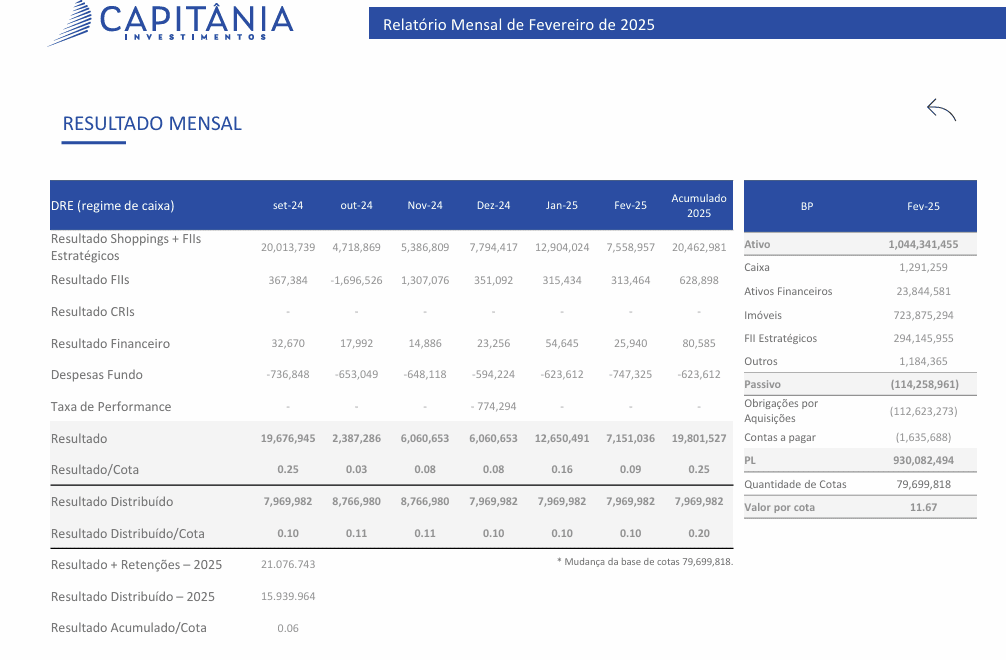Select the Ativo total value 1,044,341,455
The width and height of the screenshot is (1006, 660).
coord(922,244)
